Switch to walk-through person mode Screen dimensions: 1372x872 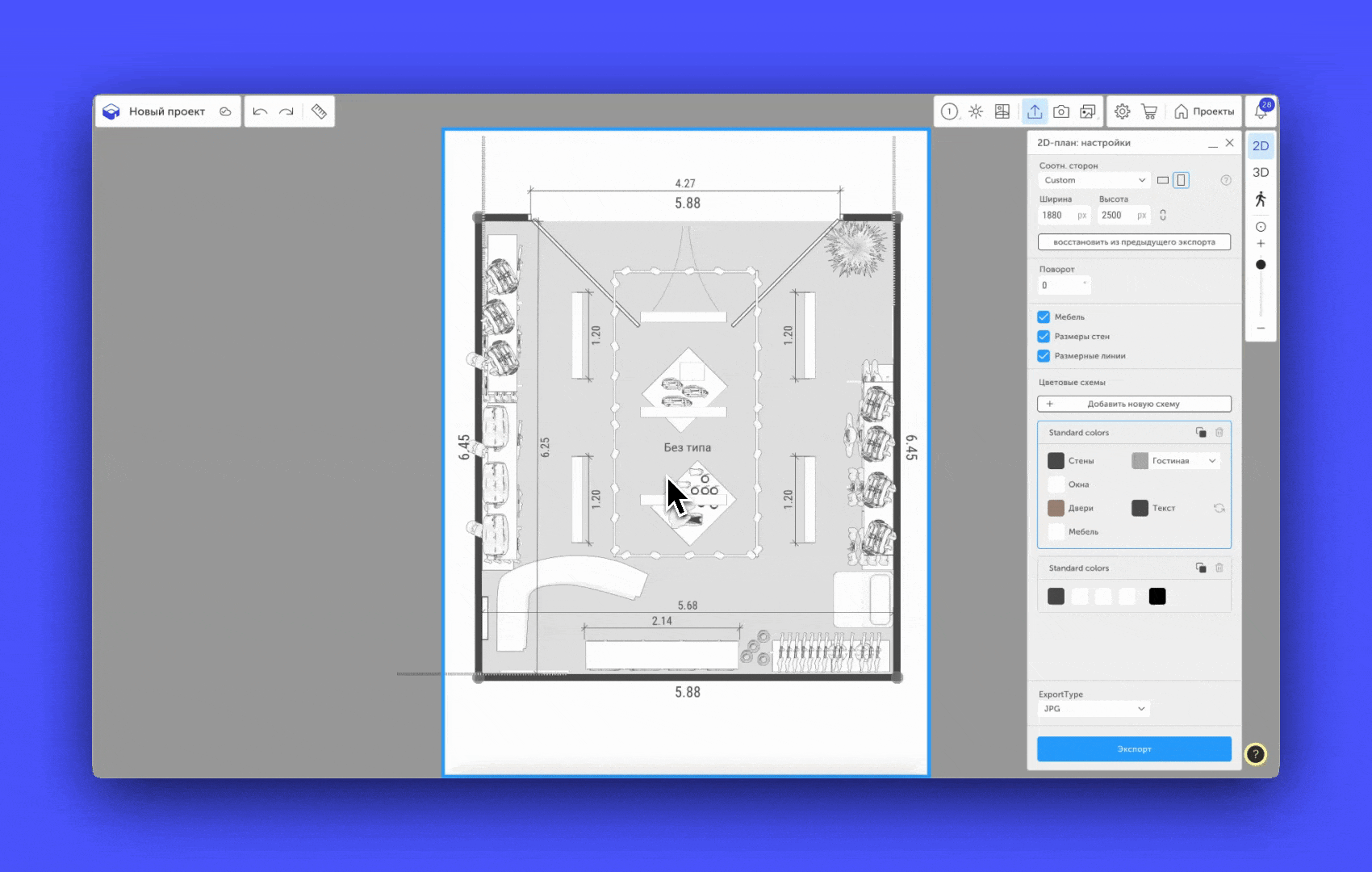[x=1261, y=199]
